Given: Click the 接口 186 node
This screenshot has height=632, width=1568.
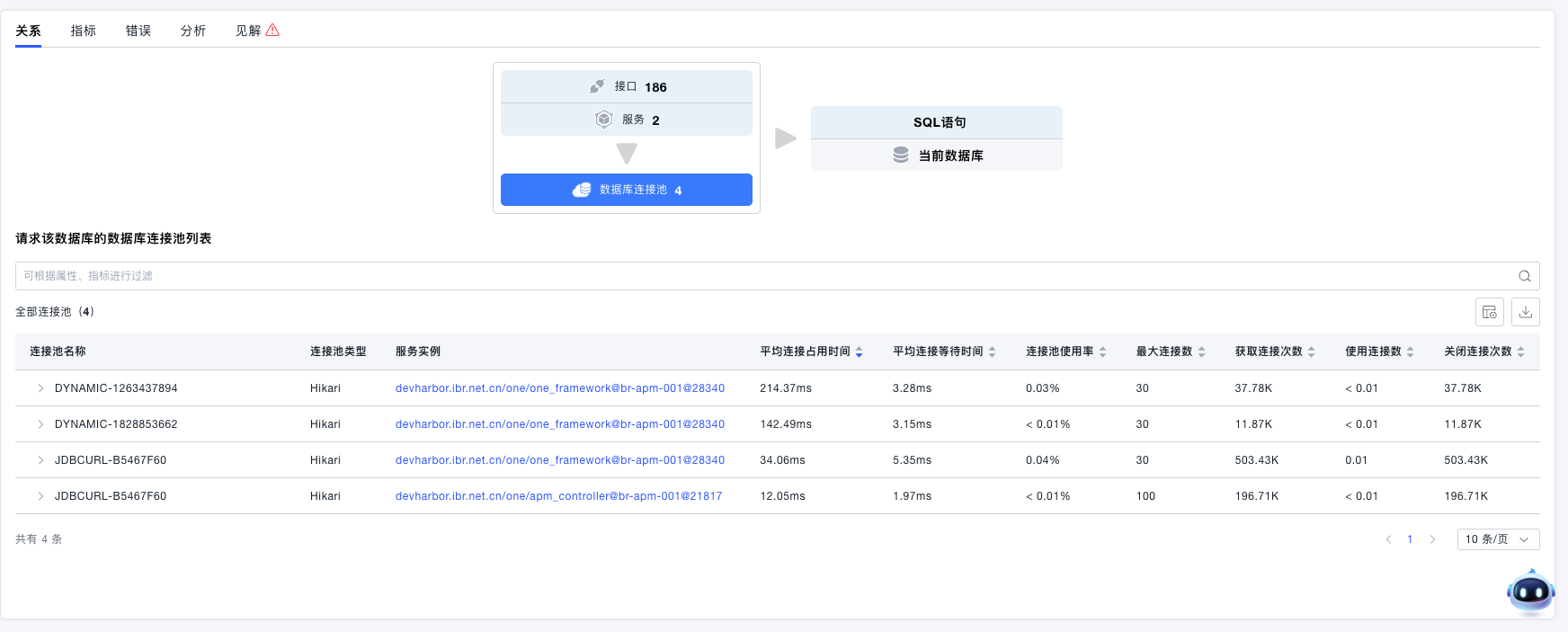Looking at the screenshot, I should pyautogui.click(x=626, y=87).
